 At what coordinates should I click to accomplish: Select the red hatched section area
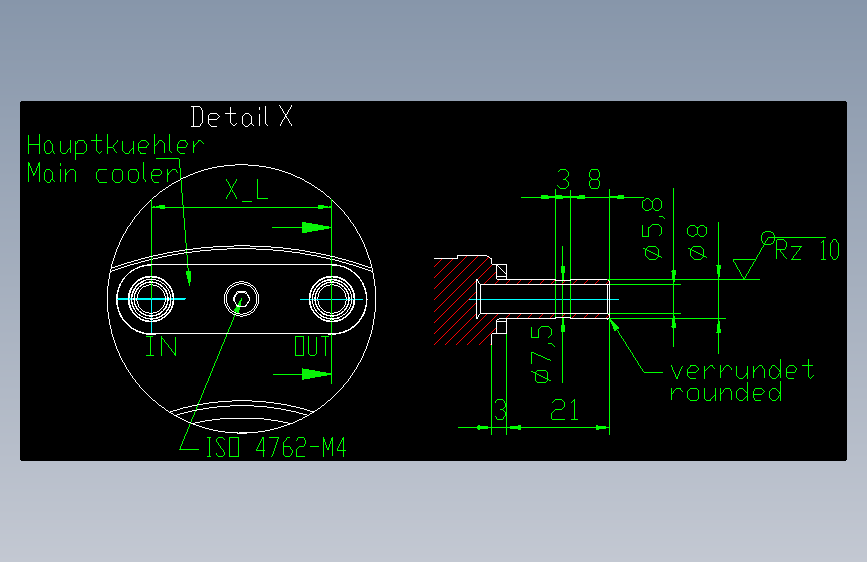pos(461,301)
